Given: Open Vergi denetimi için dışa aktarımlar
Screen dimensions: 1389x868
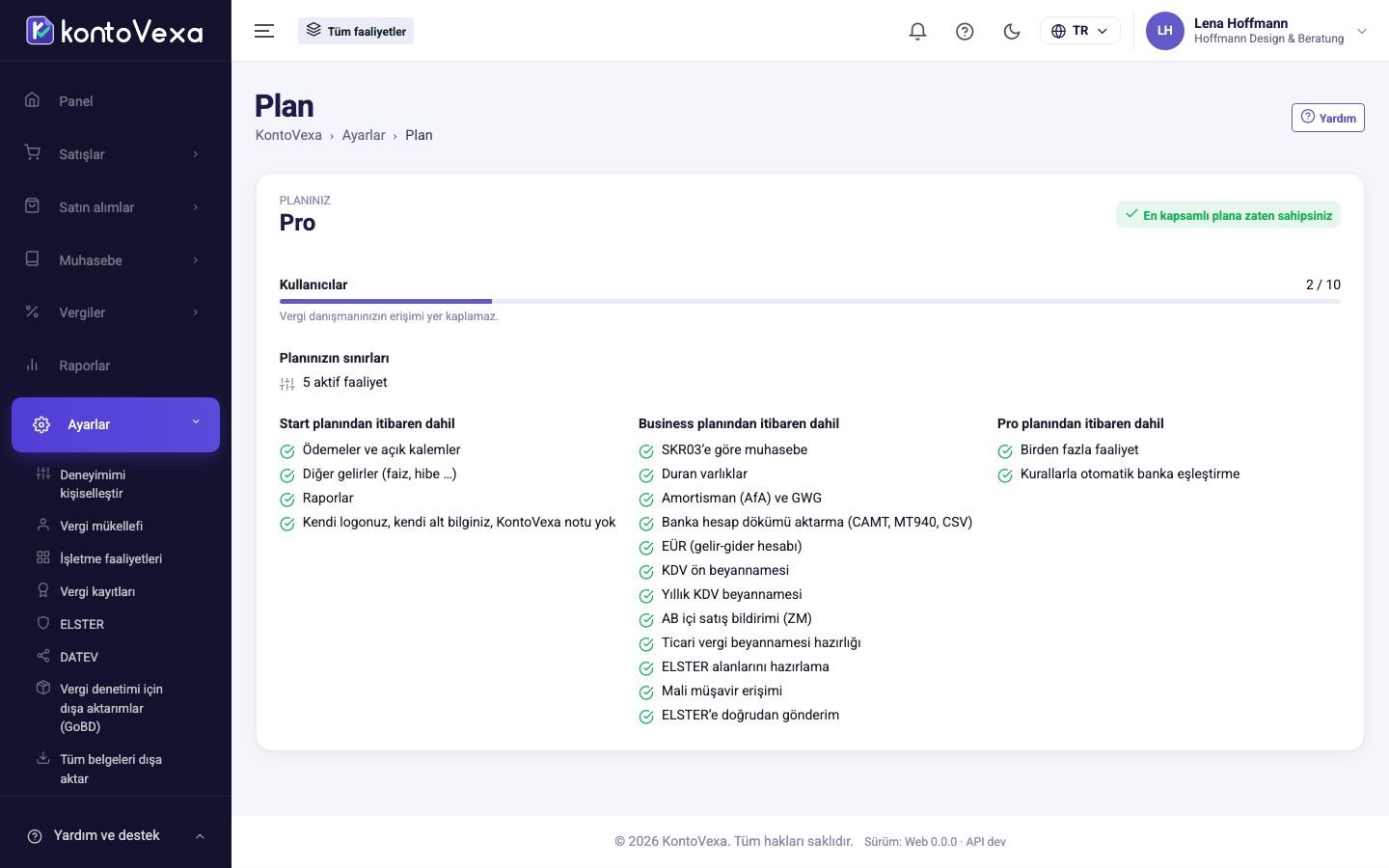Looking at the screenshot, I should pyautogui.click(x=111, y=708).
